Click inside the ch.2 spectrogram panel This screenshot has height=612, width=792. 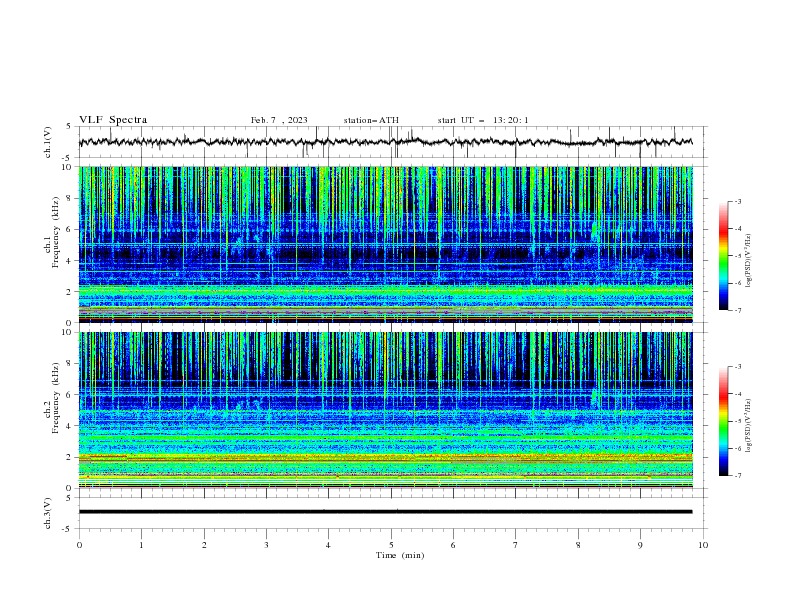(385, 410)
